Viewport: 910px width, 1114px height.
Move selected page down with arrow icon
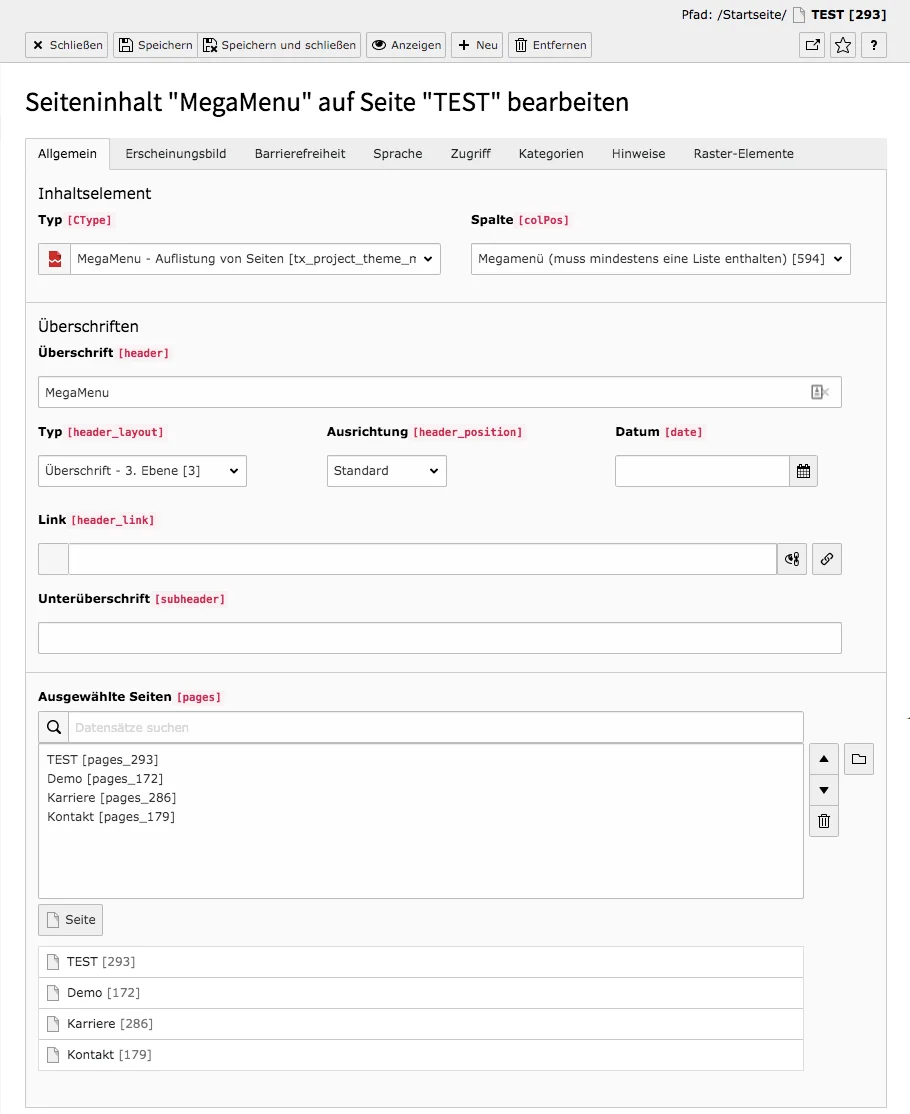[823, 789]
